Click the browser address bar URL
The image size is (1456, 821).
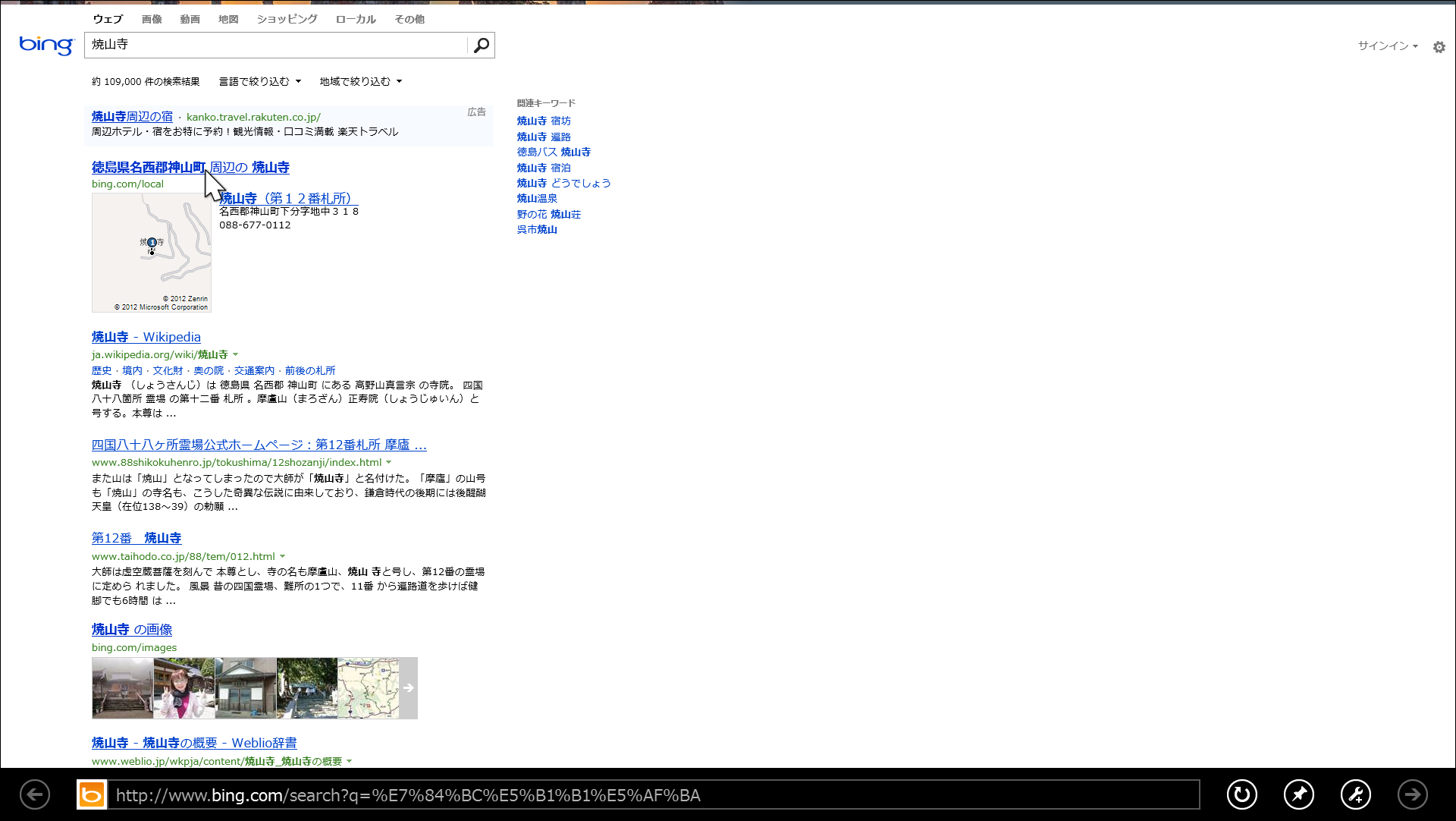[654, 795]
